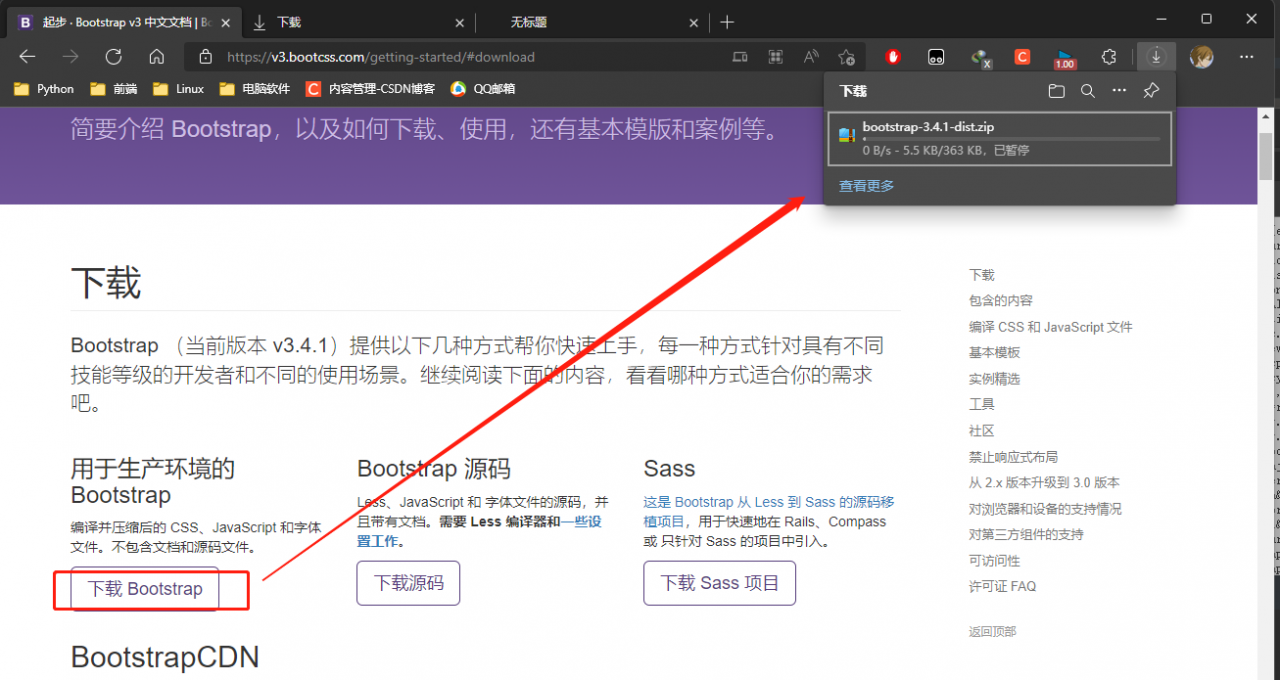Go to 社区 in the sidebar
1280x680 pixels.
click(x=982, y=431)
